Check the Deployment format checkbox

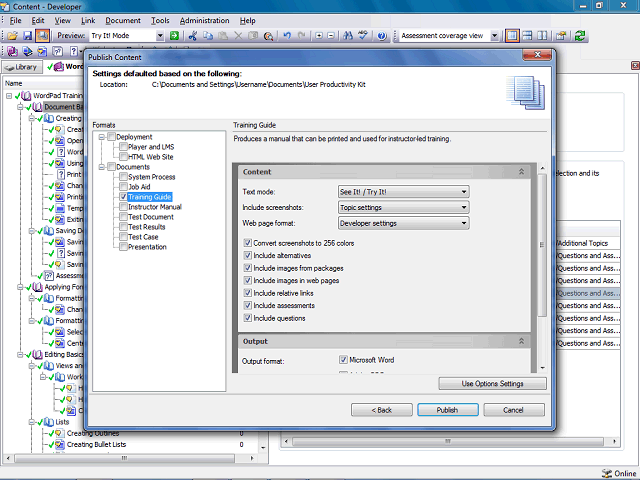(x=111, y=137)
